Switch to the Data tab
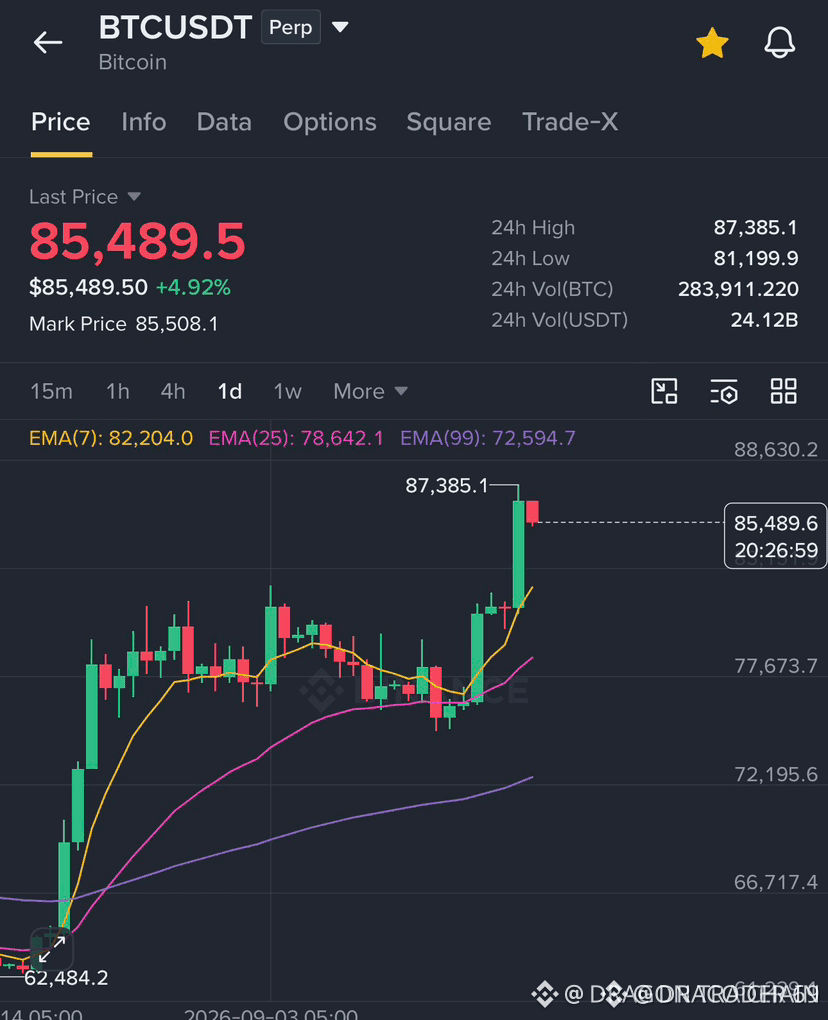828x1020 pixels. click(224, 122)
